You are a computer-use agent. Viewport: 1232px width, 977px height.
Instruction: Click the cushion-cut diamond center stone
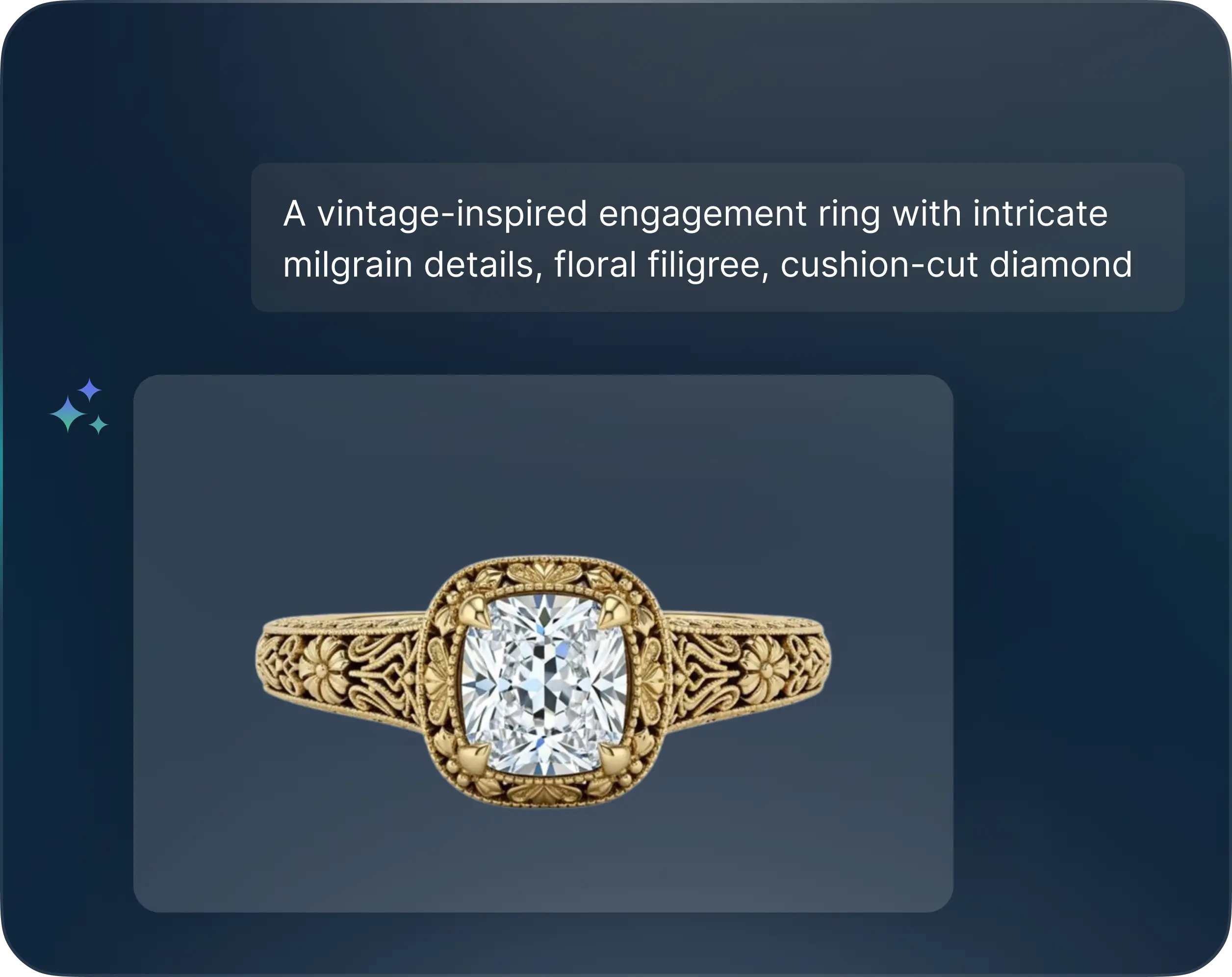point(544,685)
